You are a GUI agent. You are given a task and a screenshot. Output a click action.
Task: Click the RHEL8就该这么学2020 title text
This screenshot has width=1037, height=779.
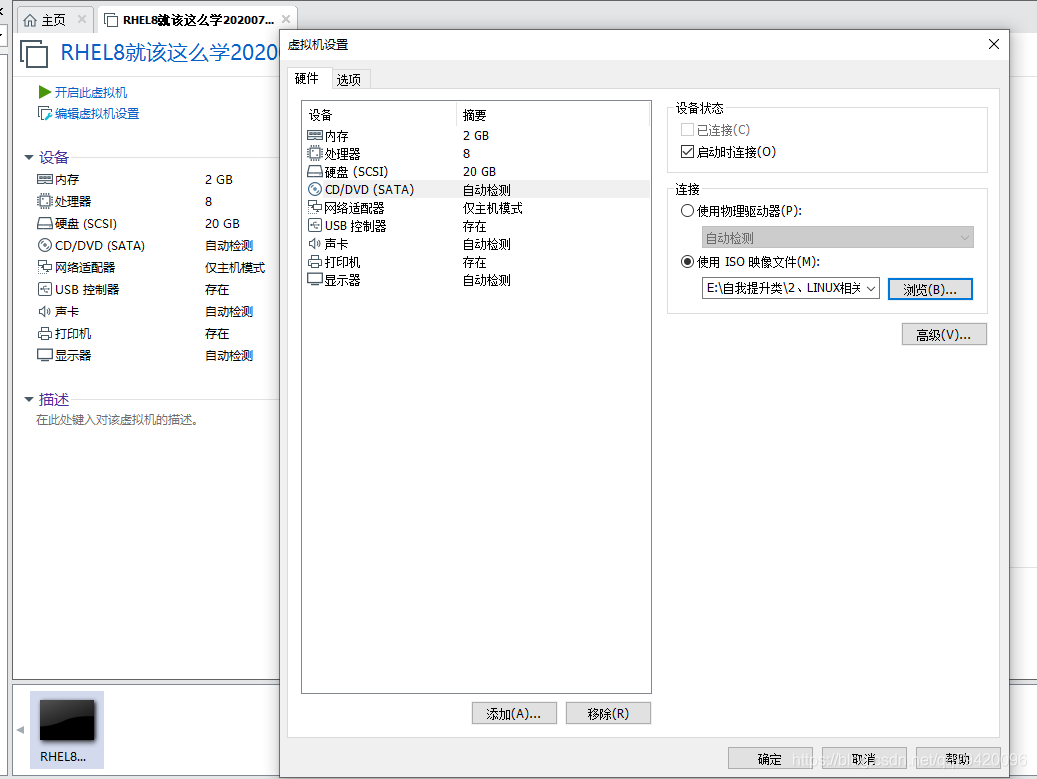(169, 52)
